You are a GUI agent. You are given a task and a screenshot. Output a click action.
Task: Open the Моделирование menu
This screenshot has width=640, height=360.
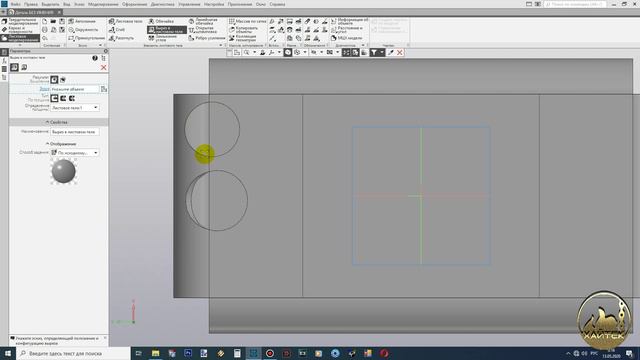[103, 4]
